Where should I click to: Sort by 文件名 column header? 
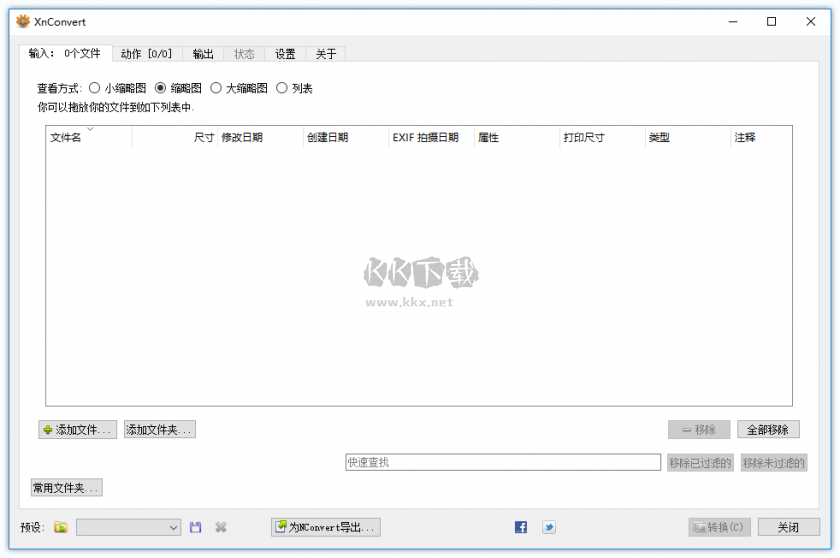click(x=89, y=137)
